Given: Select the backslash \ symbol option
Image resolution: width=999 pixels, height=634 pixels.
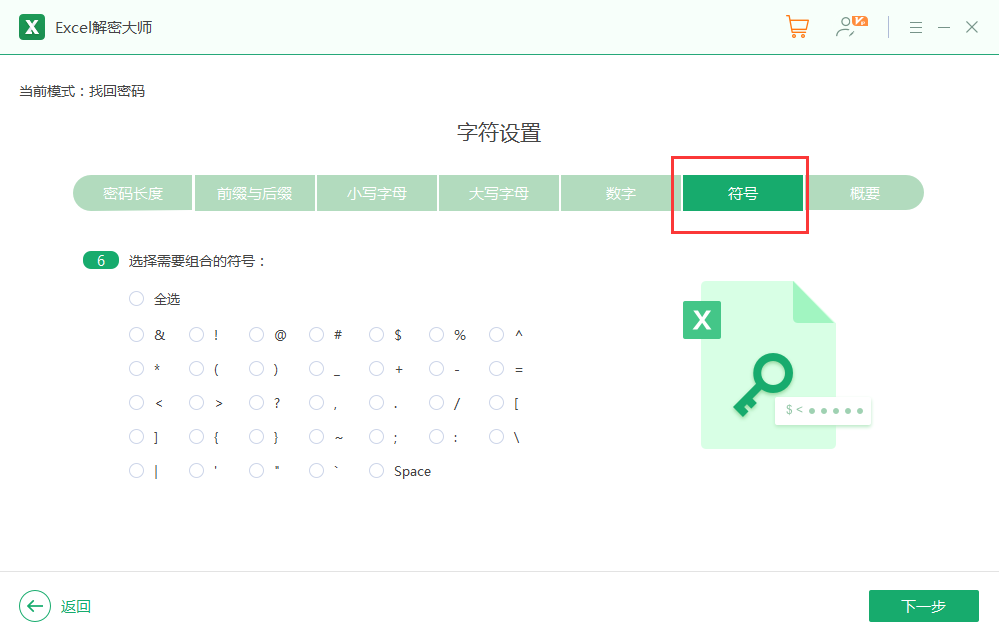Looking at the screenshot, I should click(x=496, y=436).
